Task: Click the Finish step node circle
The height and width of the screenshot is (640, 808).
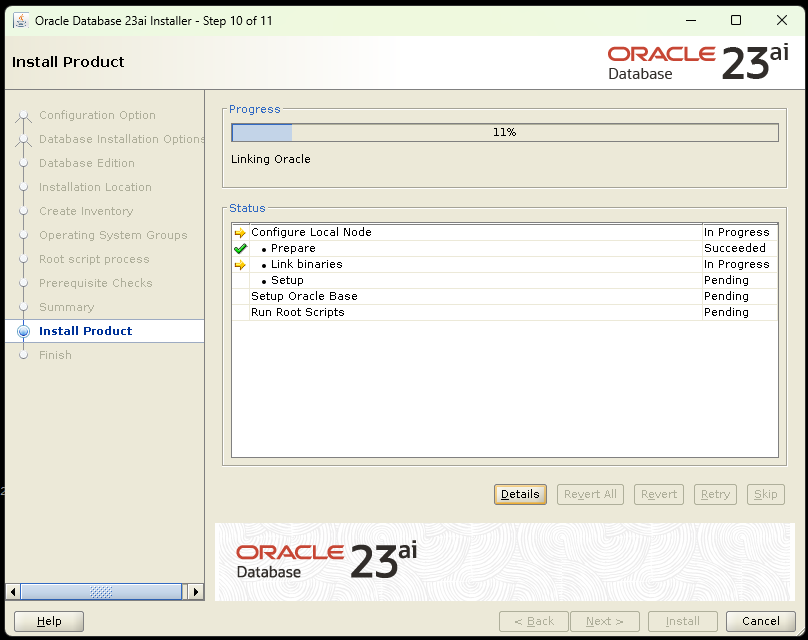Action: coord(23,355)
